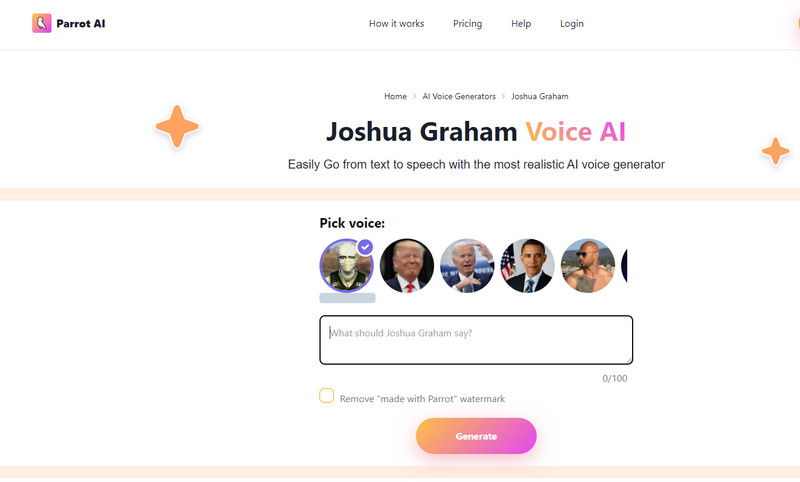Go to the Help page
The width and height of the screenshot is (800, 482).
521,24
